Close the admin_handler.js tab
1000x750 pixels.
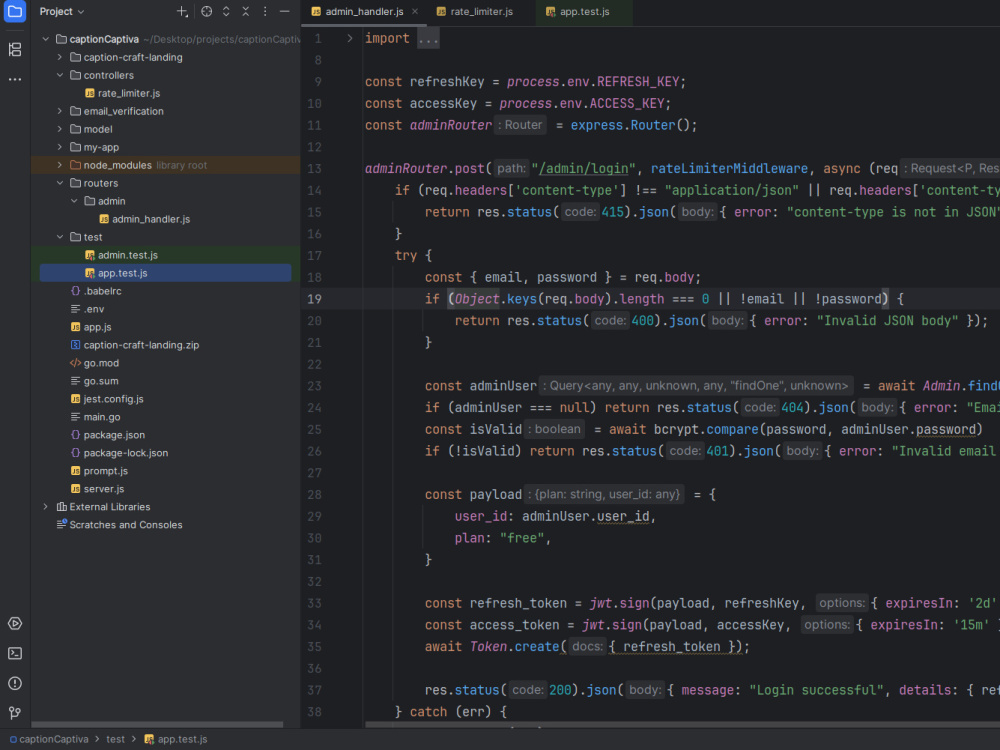click(x=415, y=11)
